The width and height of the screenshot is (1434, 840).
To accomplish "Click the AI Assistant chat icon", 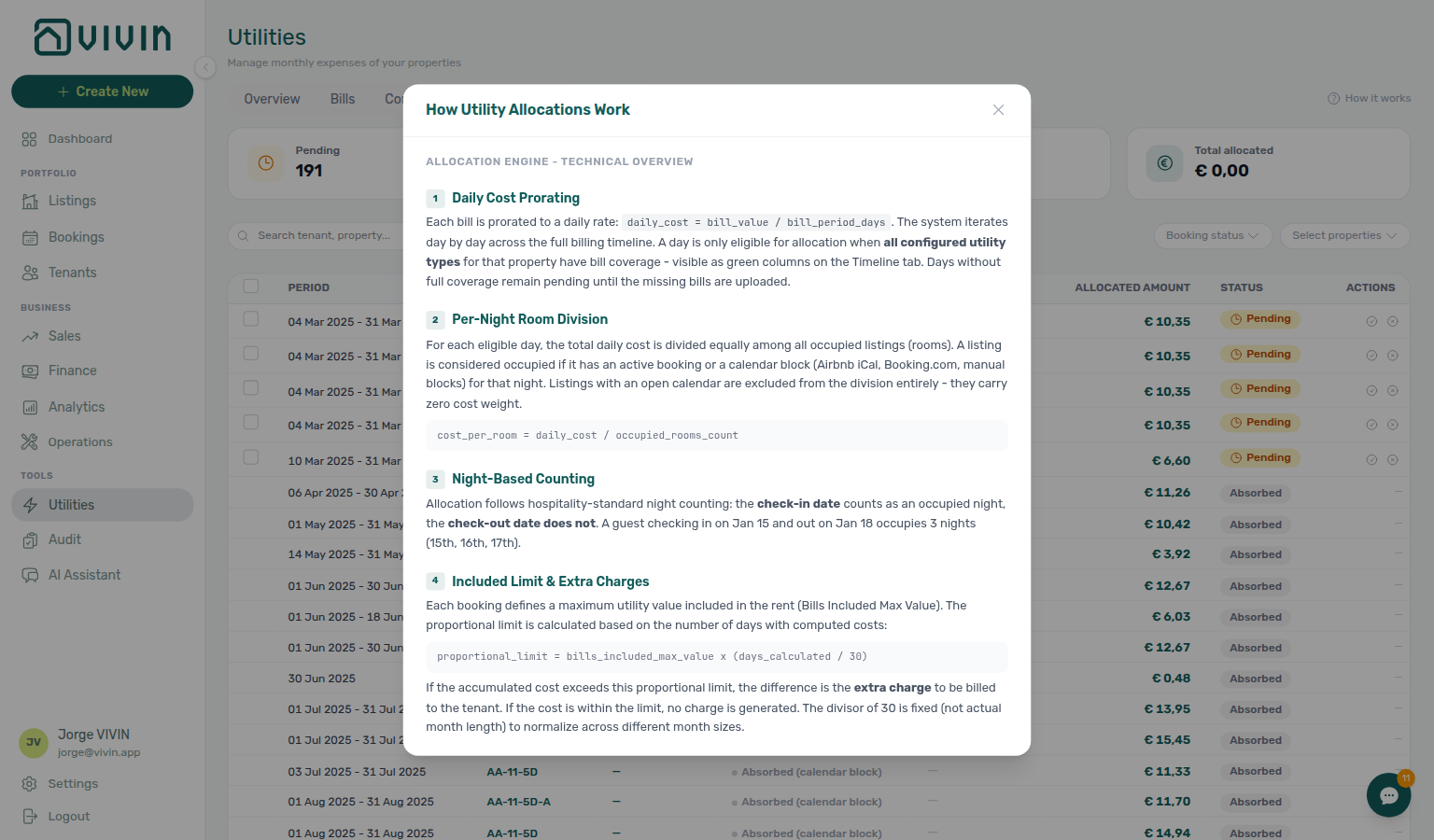I will click(x=30, y=575).
